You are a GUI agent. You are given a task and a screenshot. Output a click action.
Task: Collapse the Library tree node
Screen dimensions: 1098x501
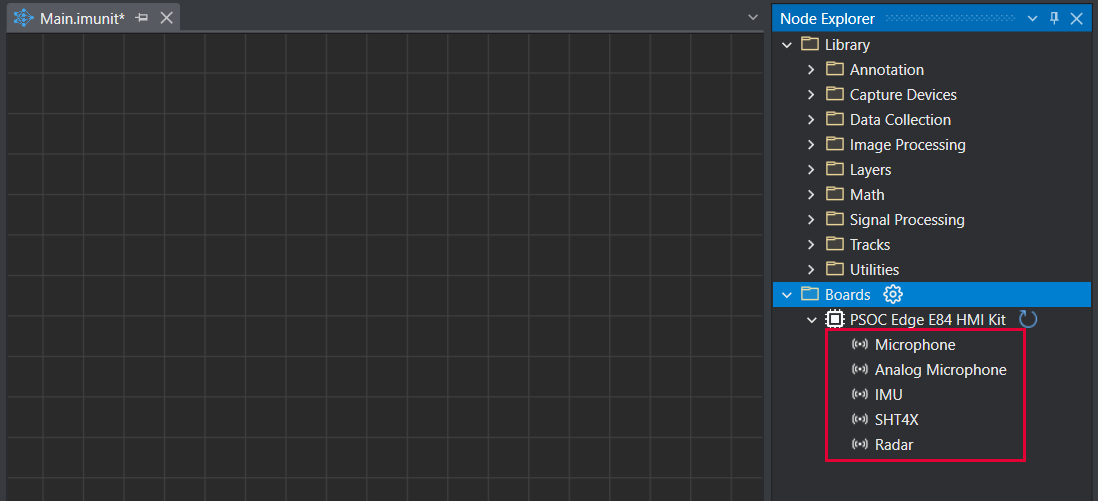pos(787,45)
